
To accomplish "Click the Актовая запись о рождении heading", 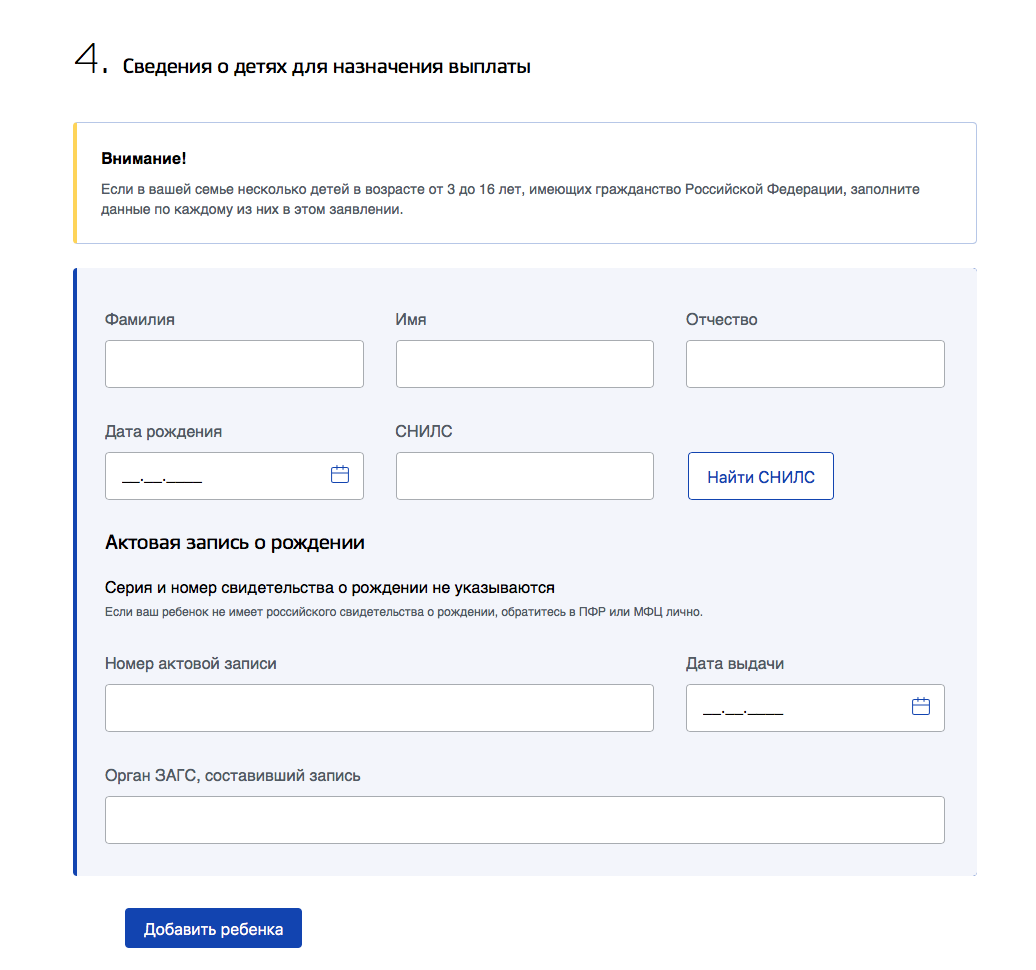I will [235, 542].
